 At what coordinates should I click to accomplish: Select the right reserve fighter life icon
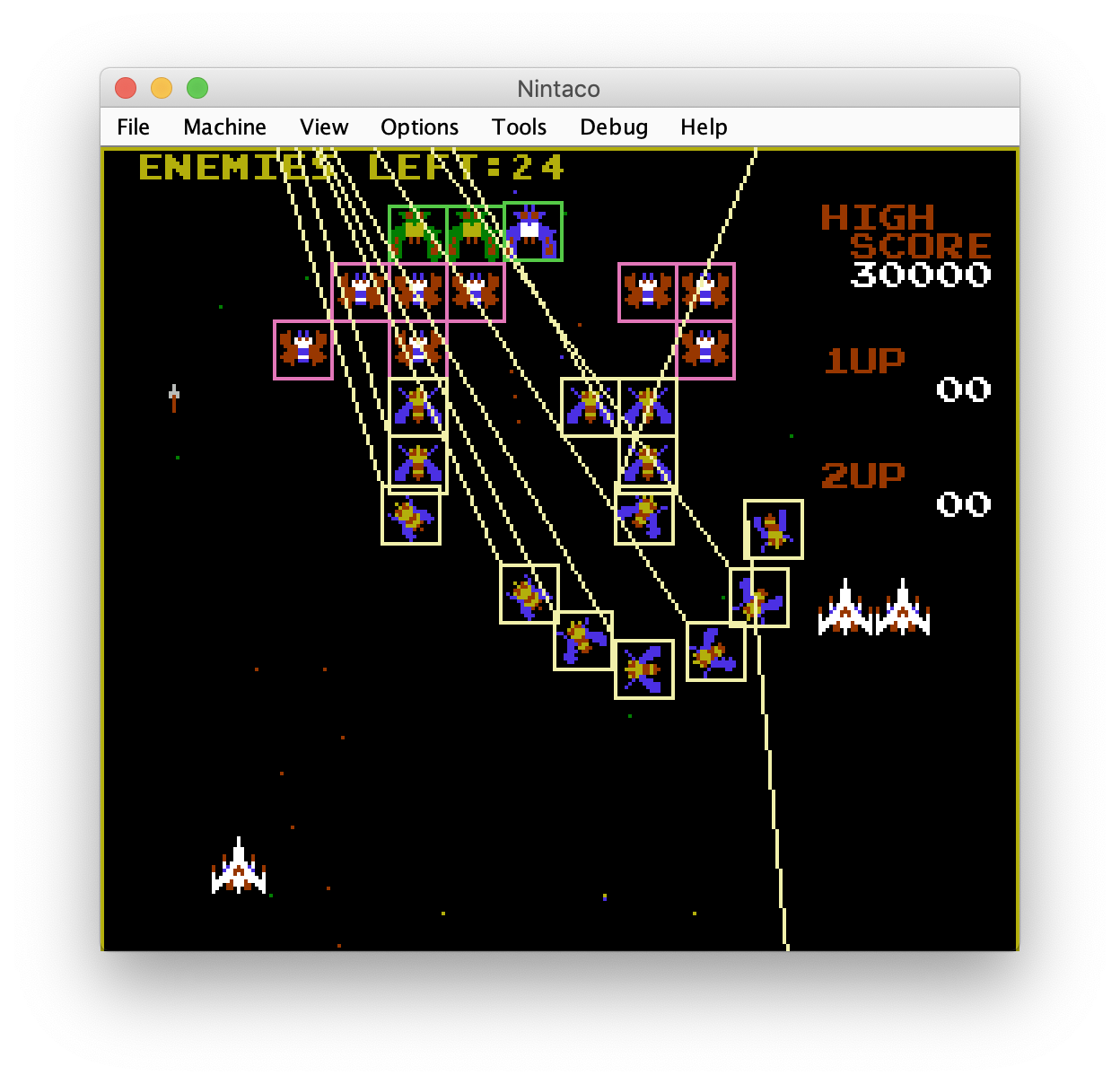[x=903, y=607]
